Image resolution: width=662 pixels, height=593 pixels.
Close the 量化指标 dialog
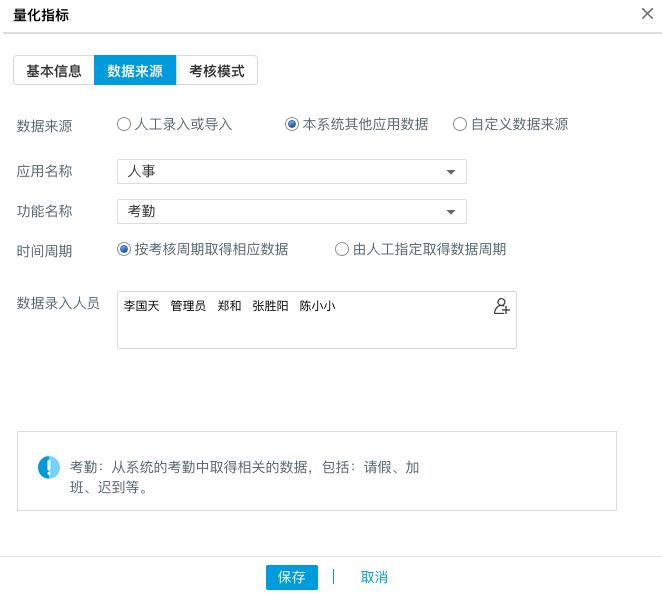point(647,13)
